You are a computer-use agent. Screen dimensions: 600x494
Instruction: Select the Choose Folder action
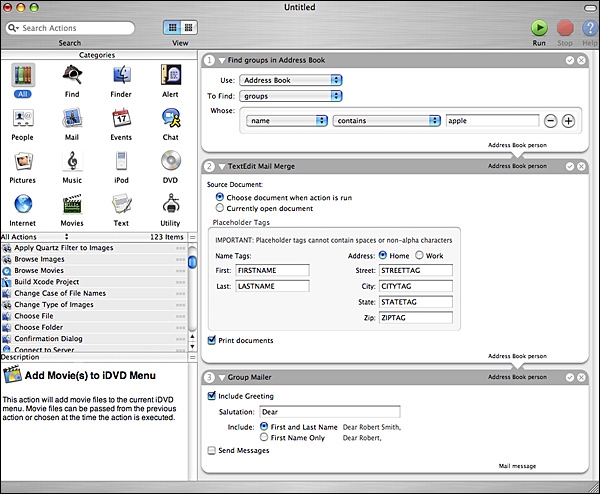pos(94,328)
